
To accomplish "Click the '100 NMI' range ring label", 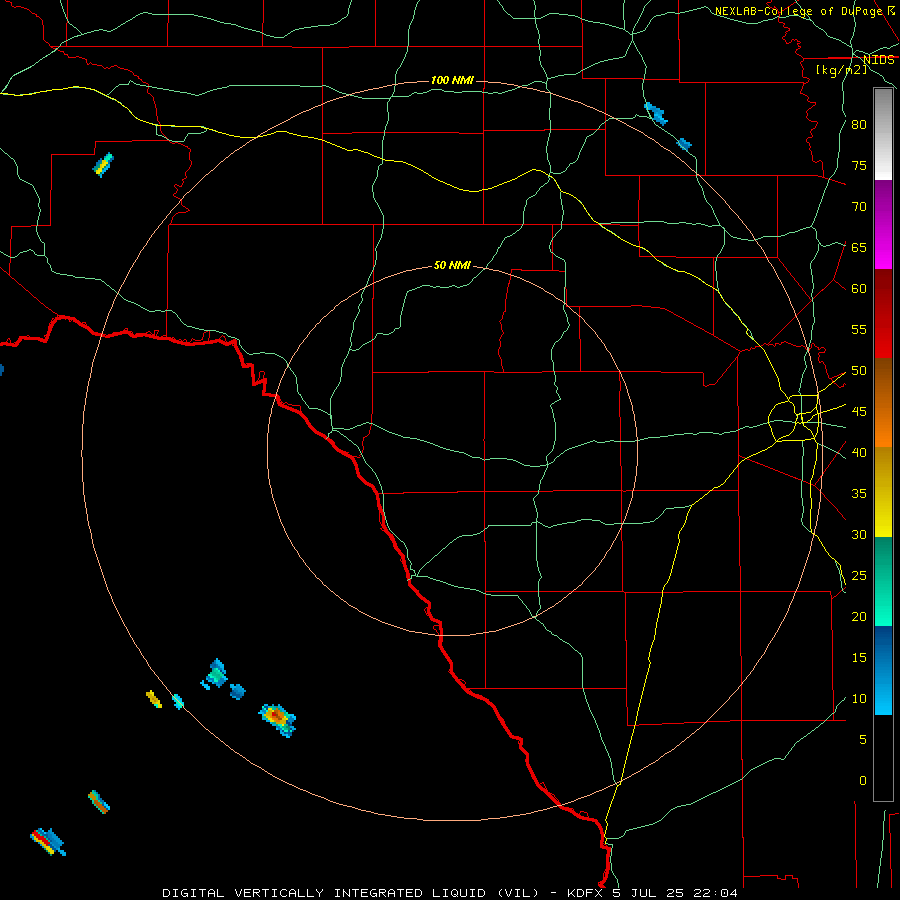I will pyautogui.click(x=452, y=80).
